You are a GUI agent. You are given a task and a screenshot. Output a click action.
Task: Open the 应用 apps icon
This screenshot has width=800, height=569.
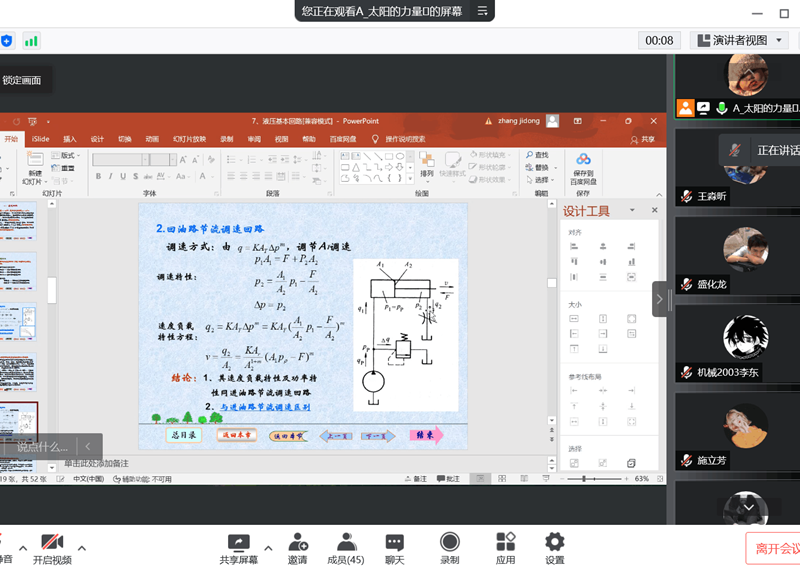pyautogui.click(x=505, y=543)
